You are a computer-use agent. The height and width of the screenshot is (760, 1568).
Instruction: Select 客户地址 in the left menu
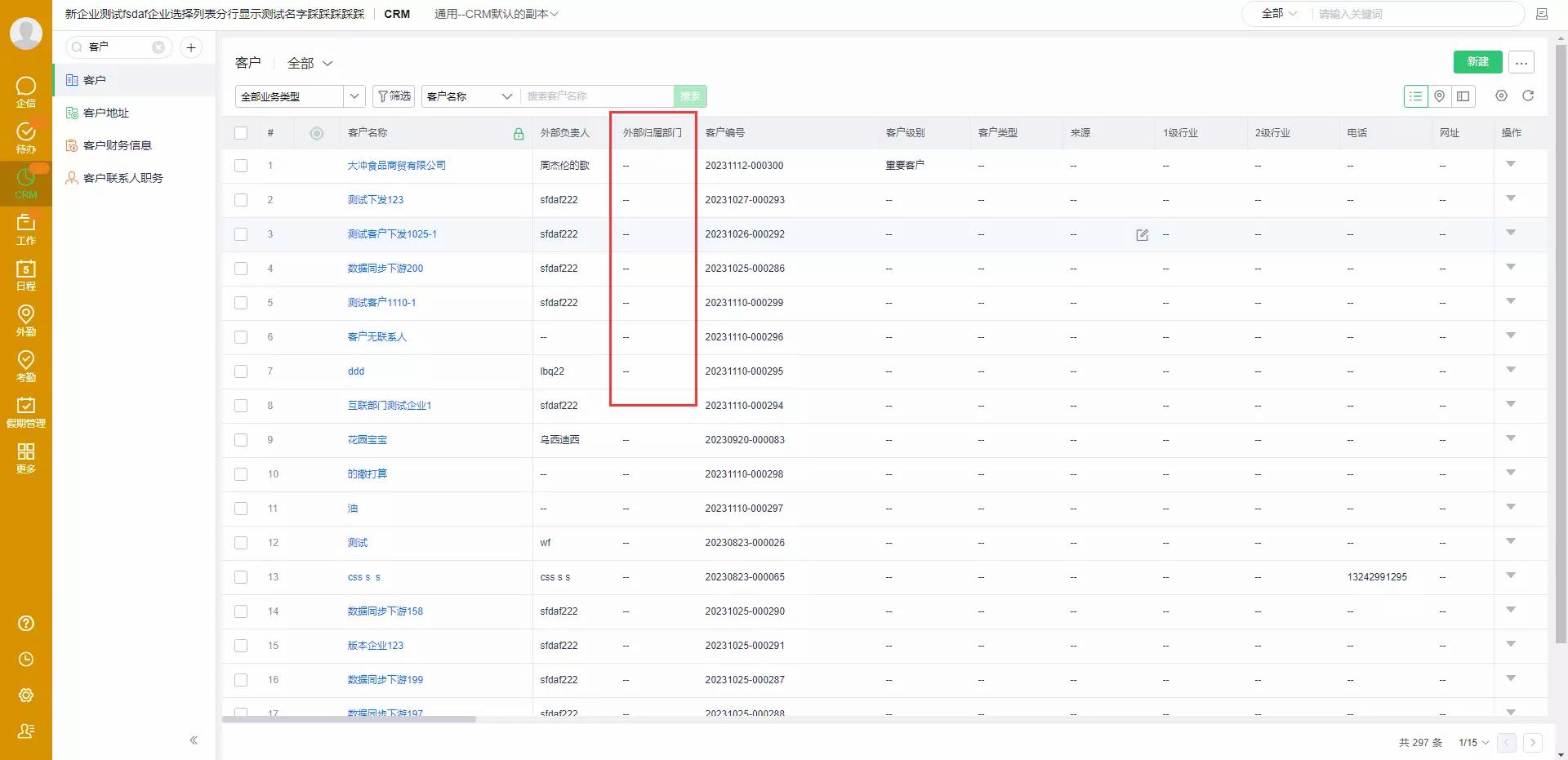(x=135, y=113)
